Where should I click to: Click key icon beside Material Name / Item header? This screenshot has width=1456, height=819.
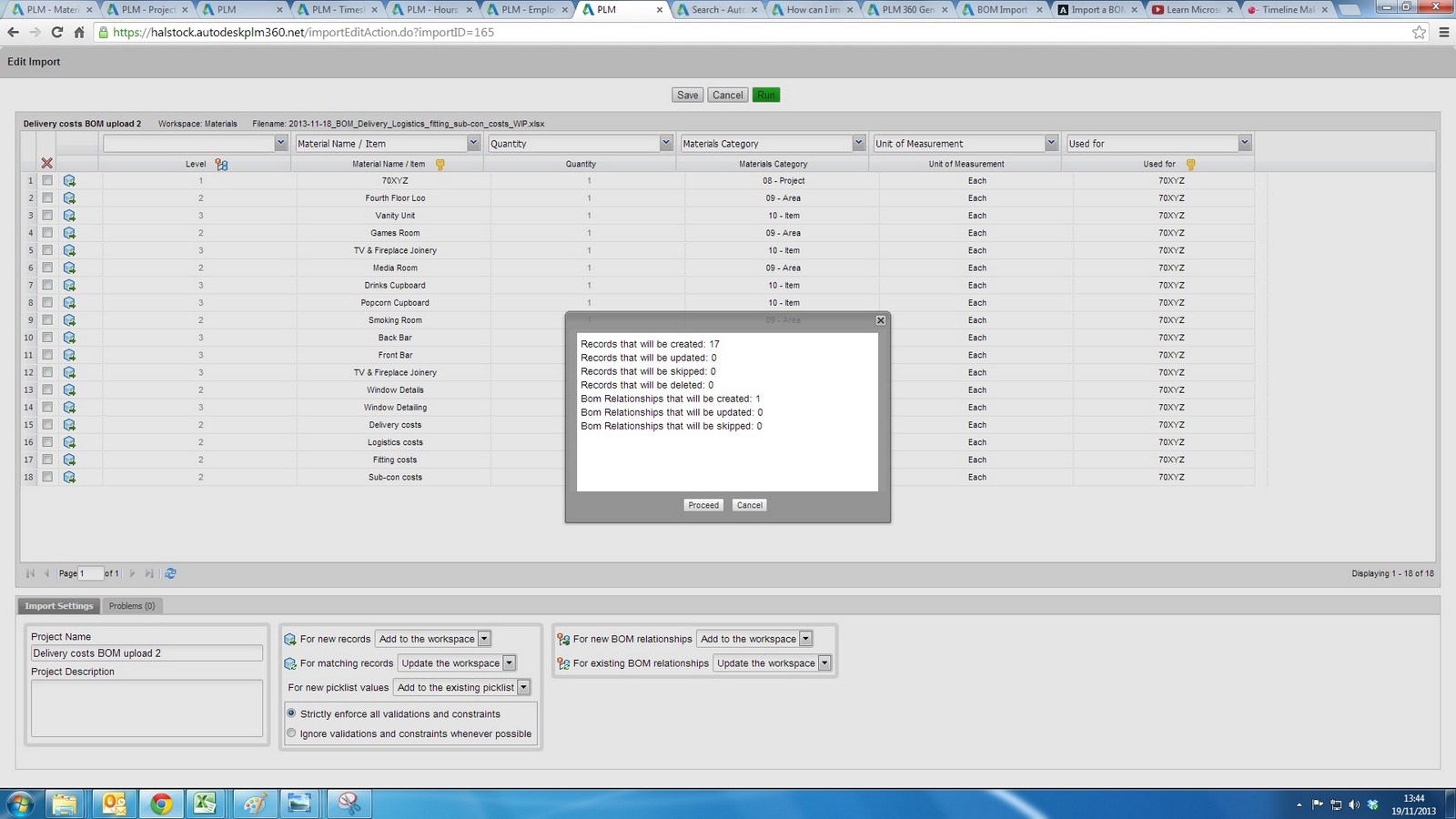coord(440,165)
